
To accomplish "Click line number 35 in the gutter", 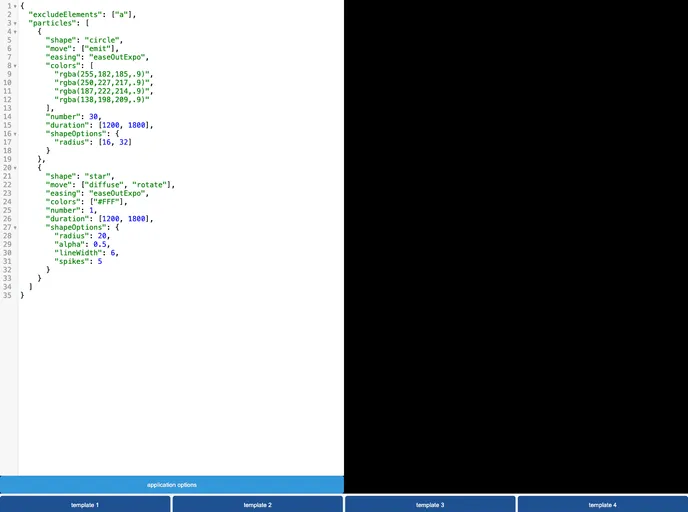I will click(x=7, y=295).
